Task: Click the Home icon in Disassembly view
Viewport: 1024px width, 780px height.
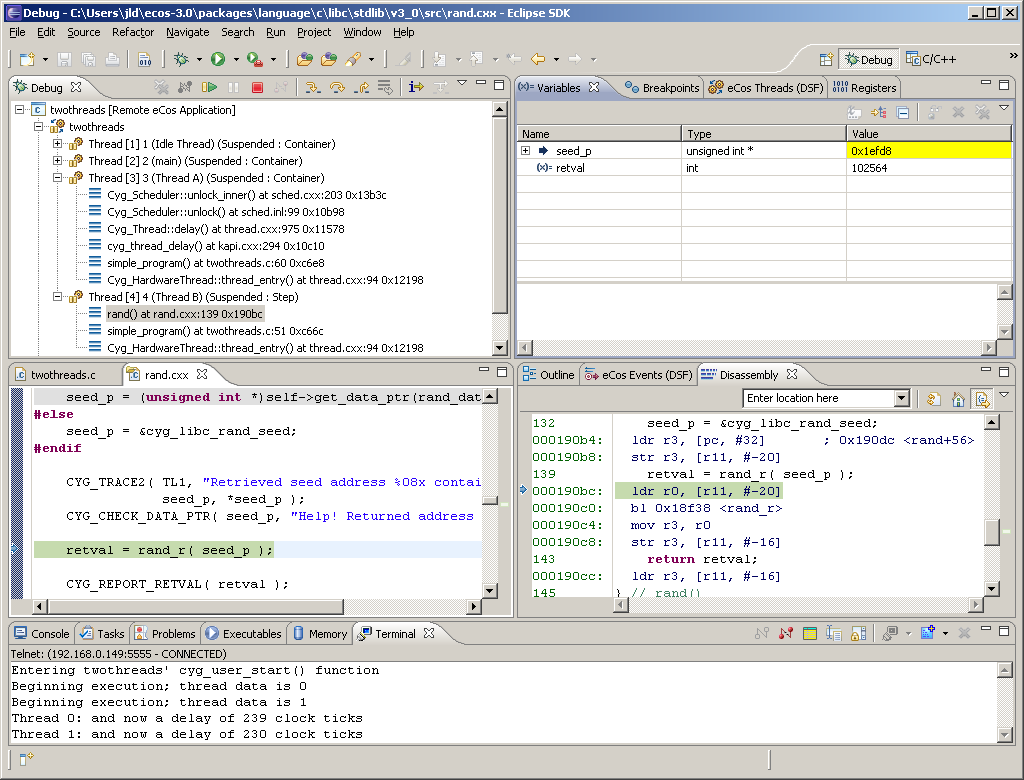Action: tap(958, 398)
